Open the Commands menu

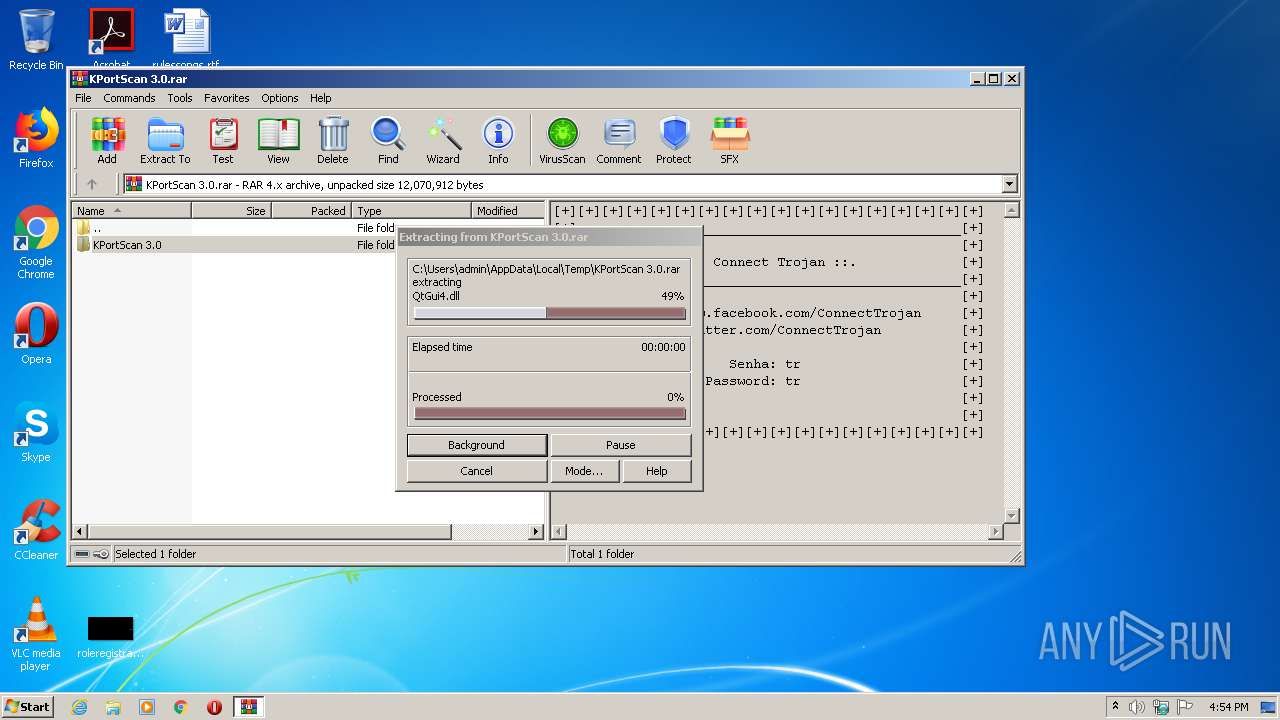[x=129, y=98]
